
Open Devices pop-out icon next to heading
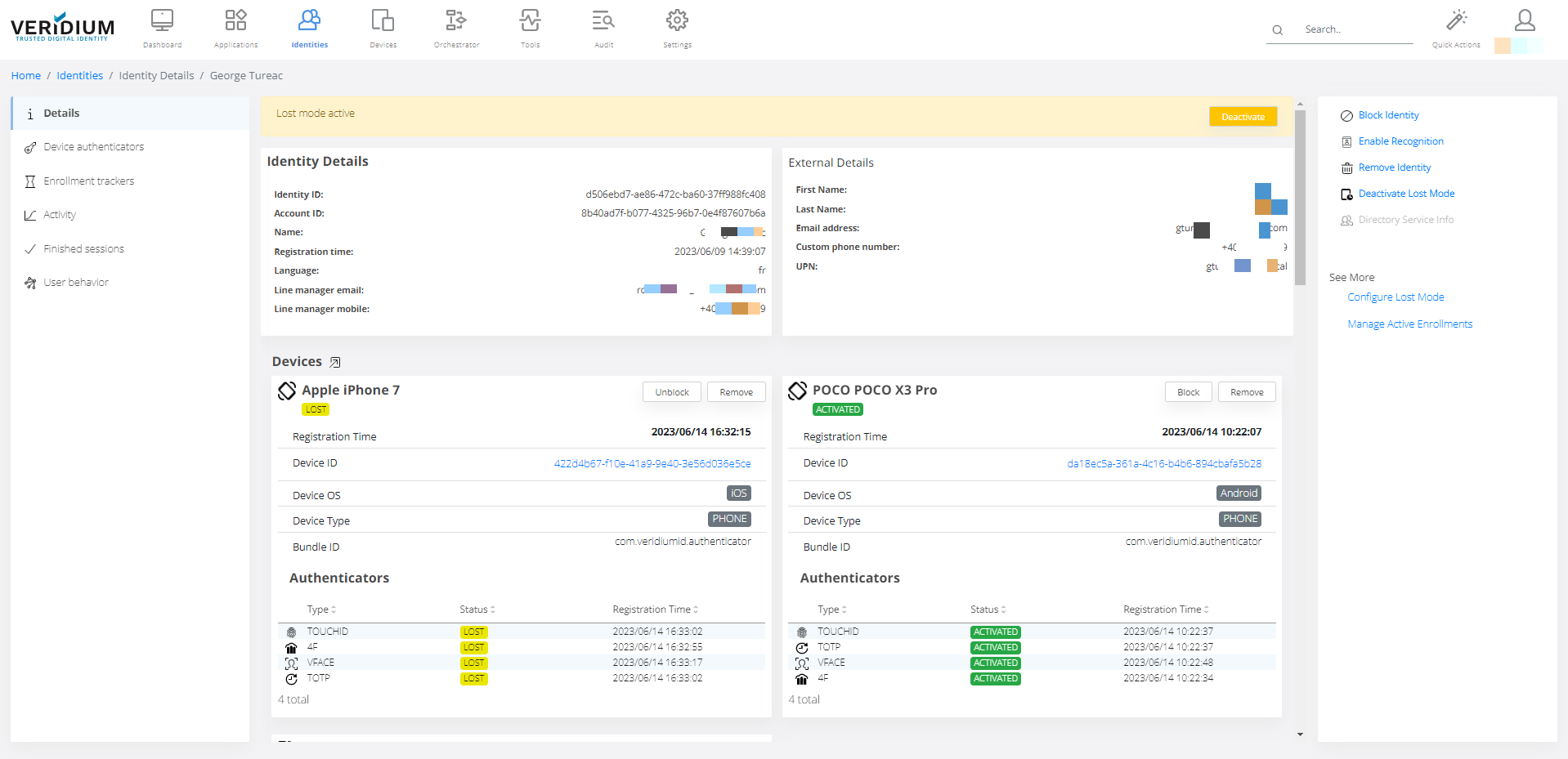(x=335, y=362)
